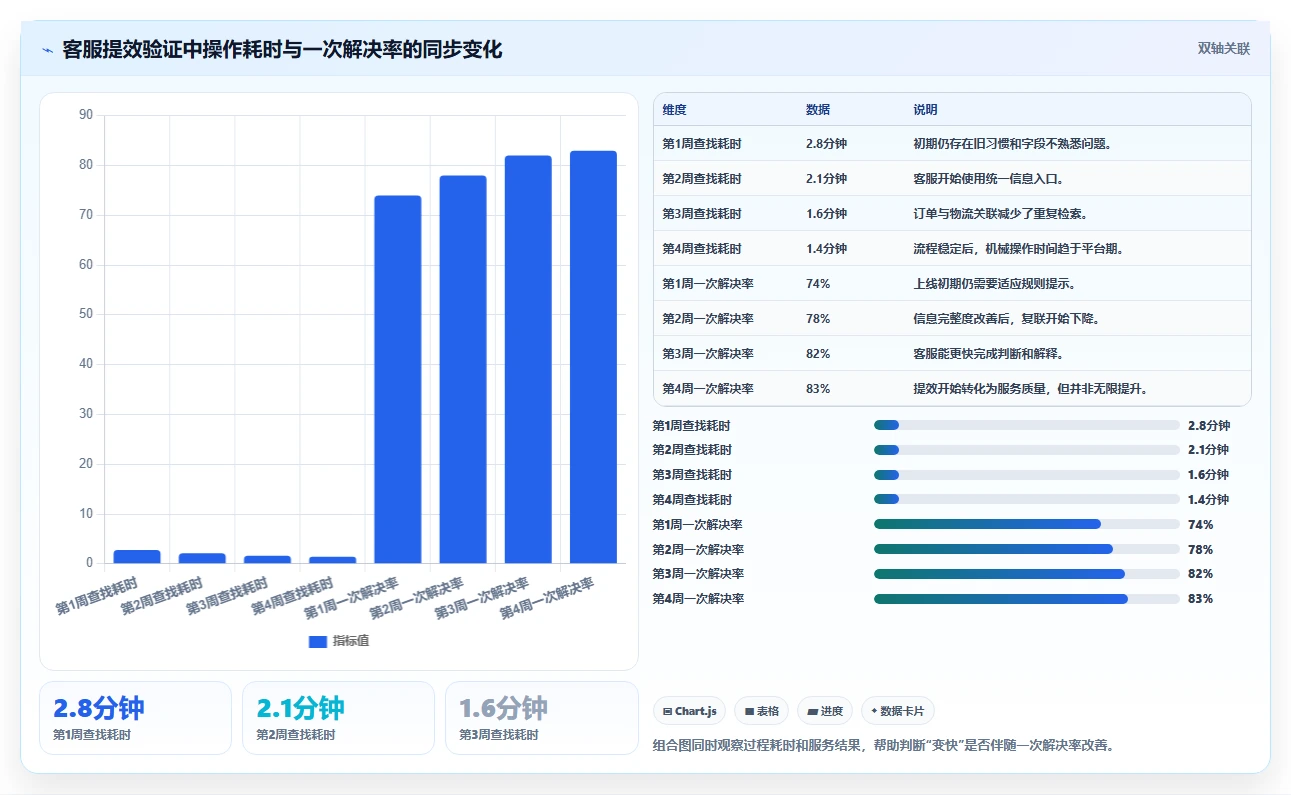Open the 2.8分钟 第1周查找耗时 data card
Viewport: 1291px width, 795px height.
(135, 718)
